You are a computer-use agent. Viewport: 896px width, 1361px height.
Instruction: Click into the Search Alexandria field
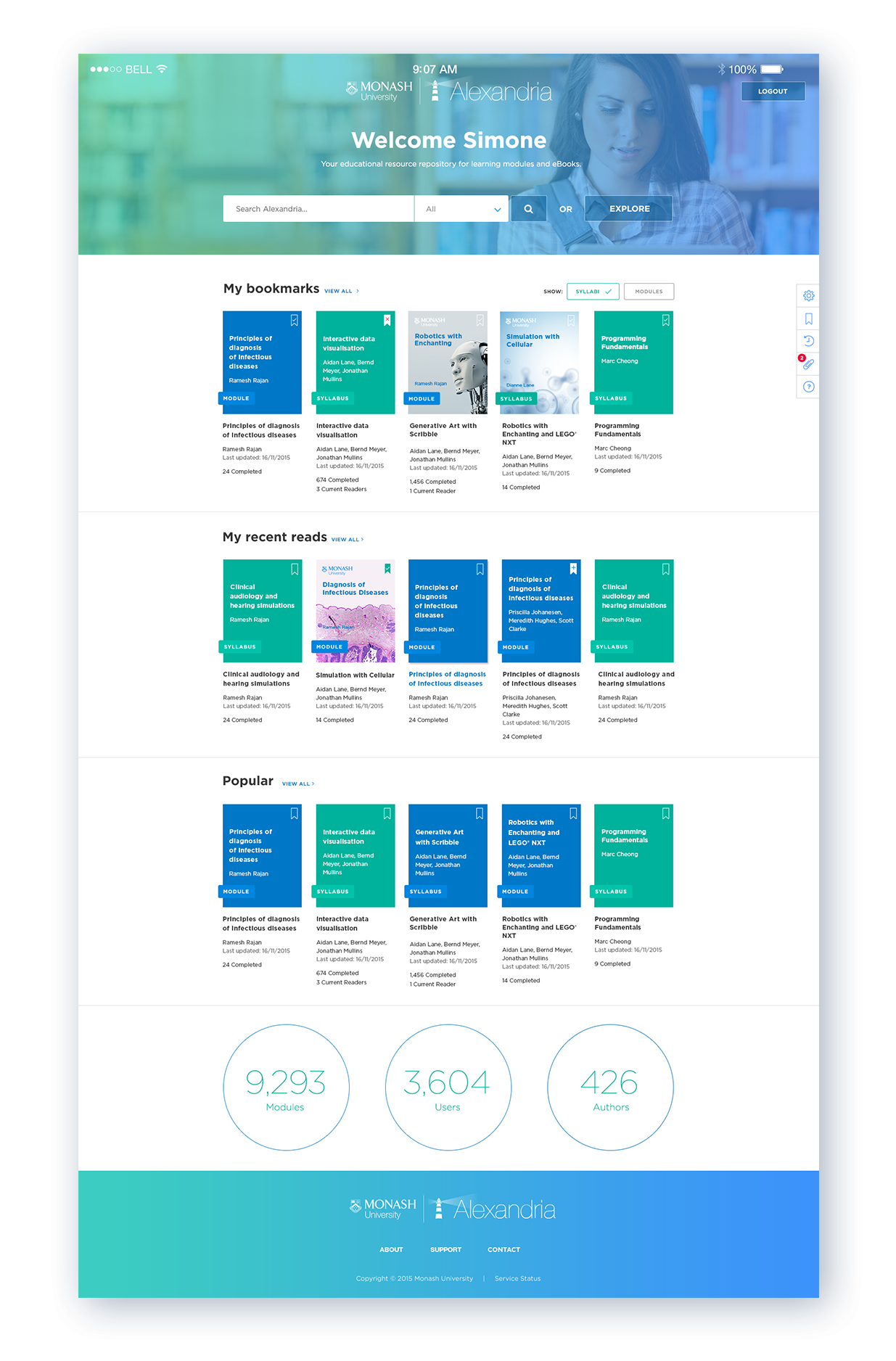[x=318, y=209]
